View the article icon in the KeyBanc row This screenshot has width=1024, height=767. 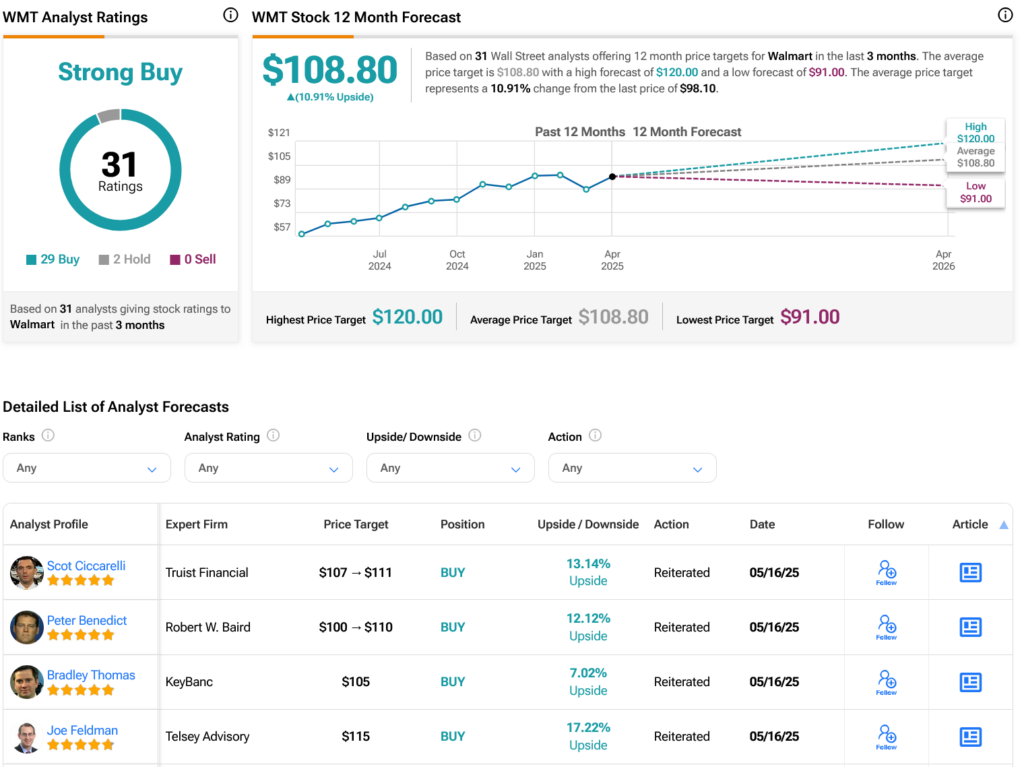click(x=970, y=682)
